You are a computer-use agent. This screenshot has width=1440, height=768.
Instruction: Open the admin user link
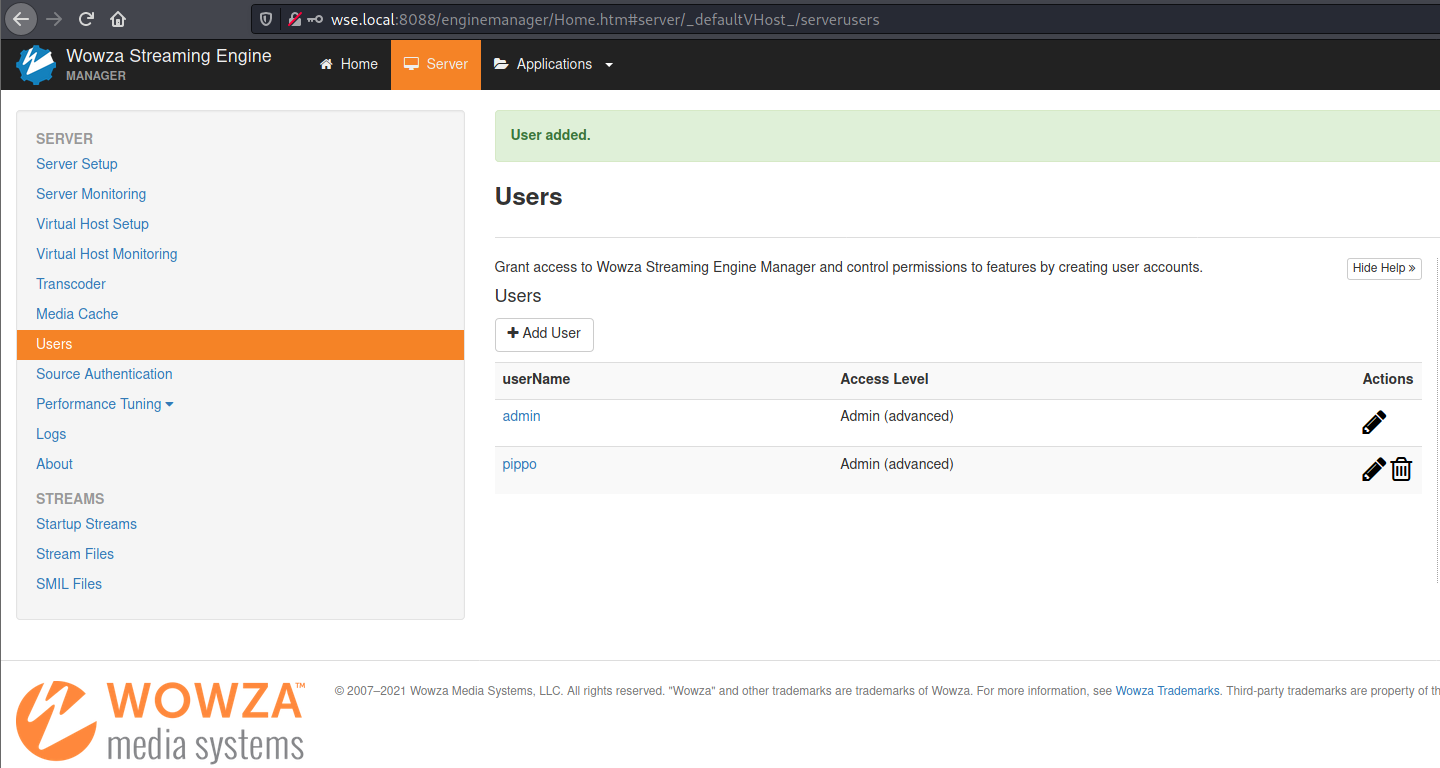click(x=521, y=416)
